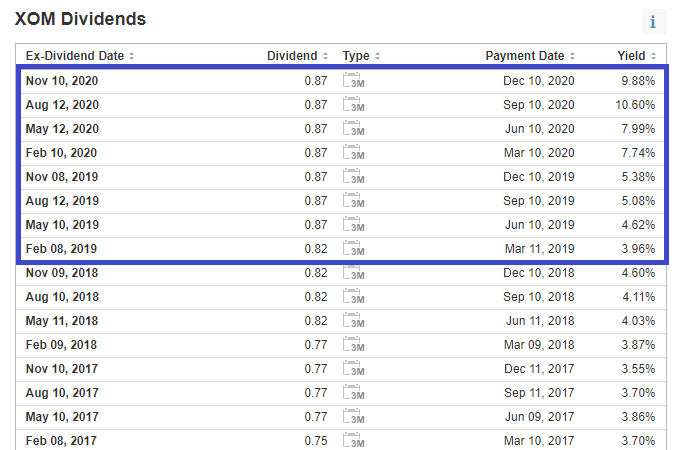Click the info icon beside XOM Dividends

[653, 21]
